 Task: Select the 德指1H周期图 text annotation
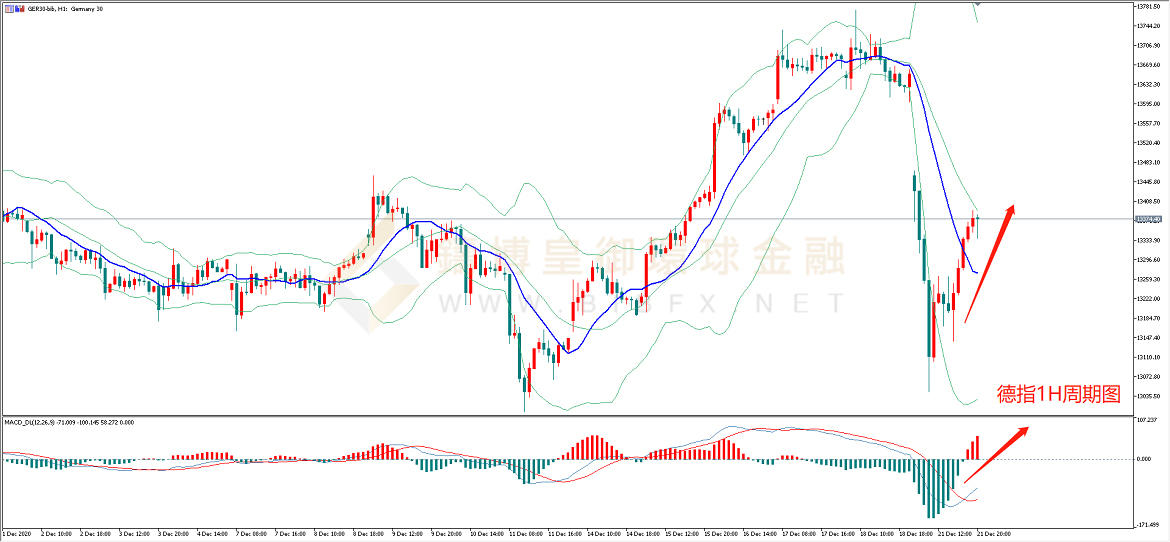(1059, 394)
